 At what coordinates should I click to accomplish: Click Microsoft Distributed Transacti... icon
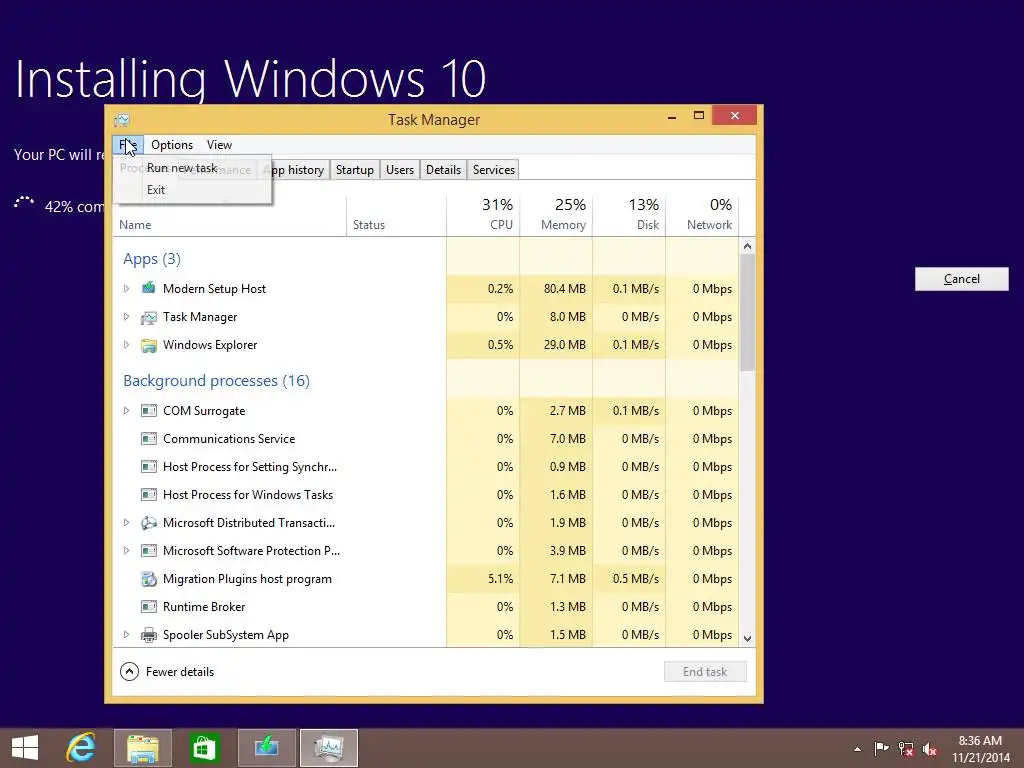point(149,522)
